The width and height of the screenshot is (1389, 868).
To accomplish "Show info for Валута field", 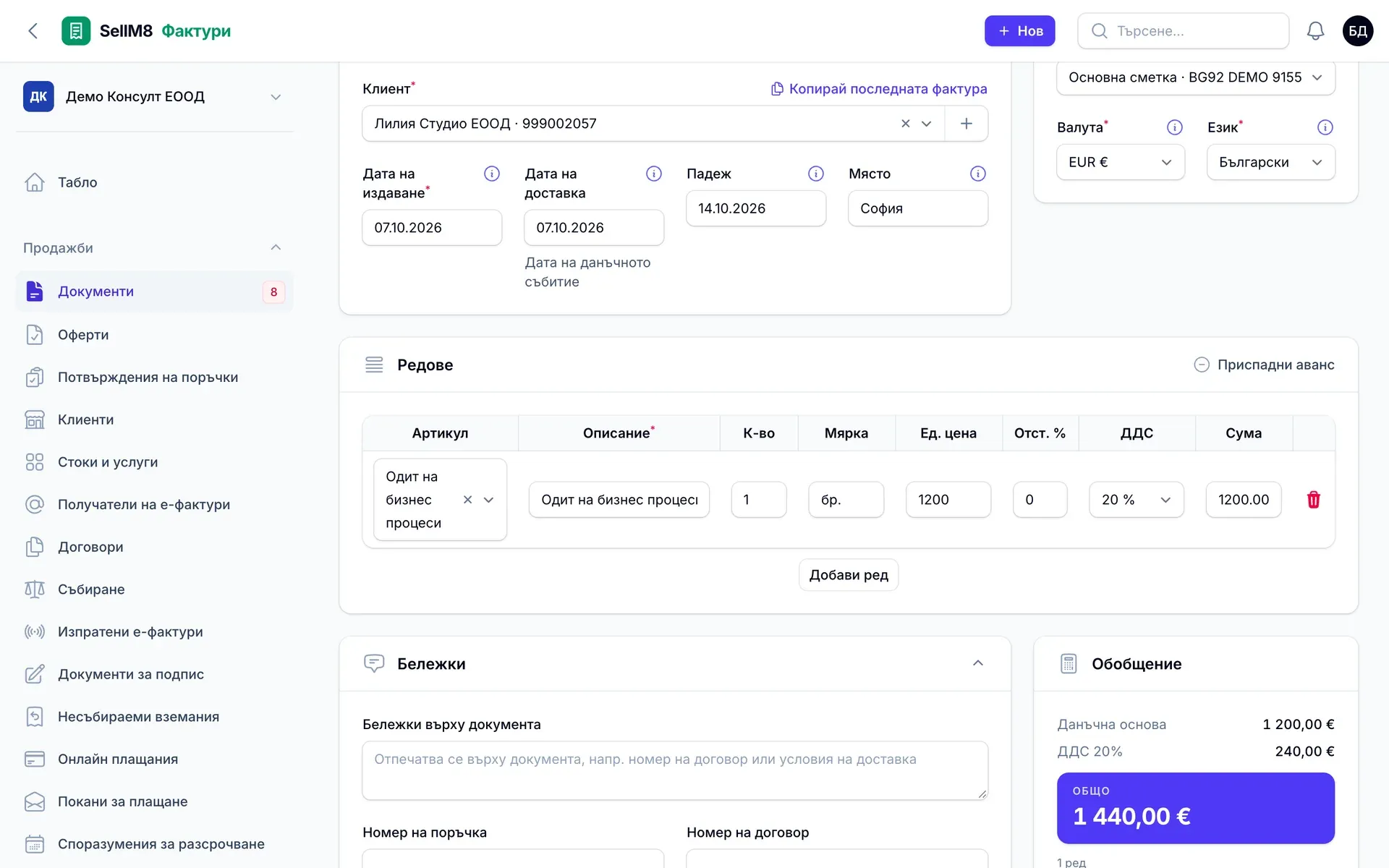I will pos(1175,127).
